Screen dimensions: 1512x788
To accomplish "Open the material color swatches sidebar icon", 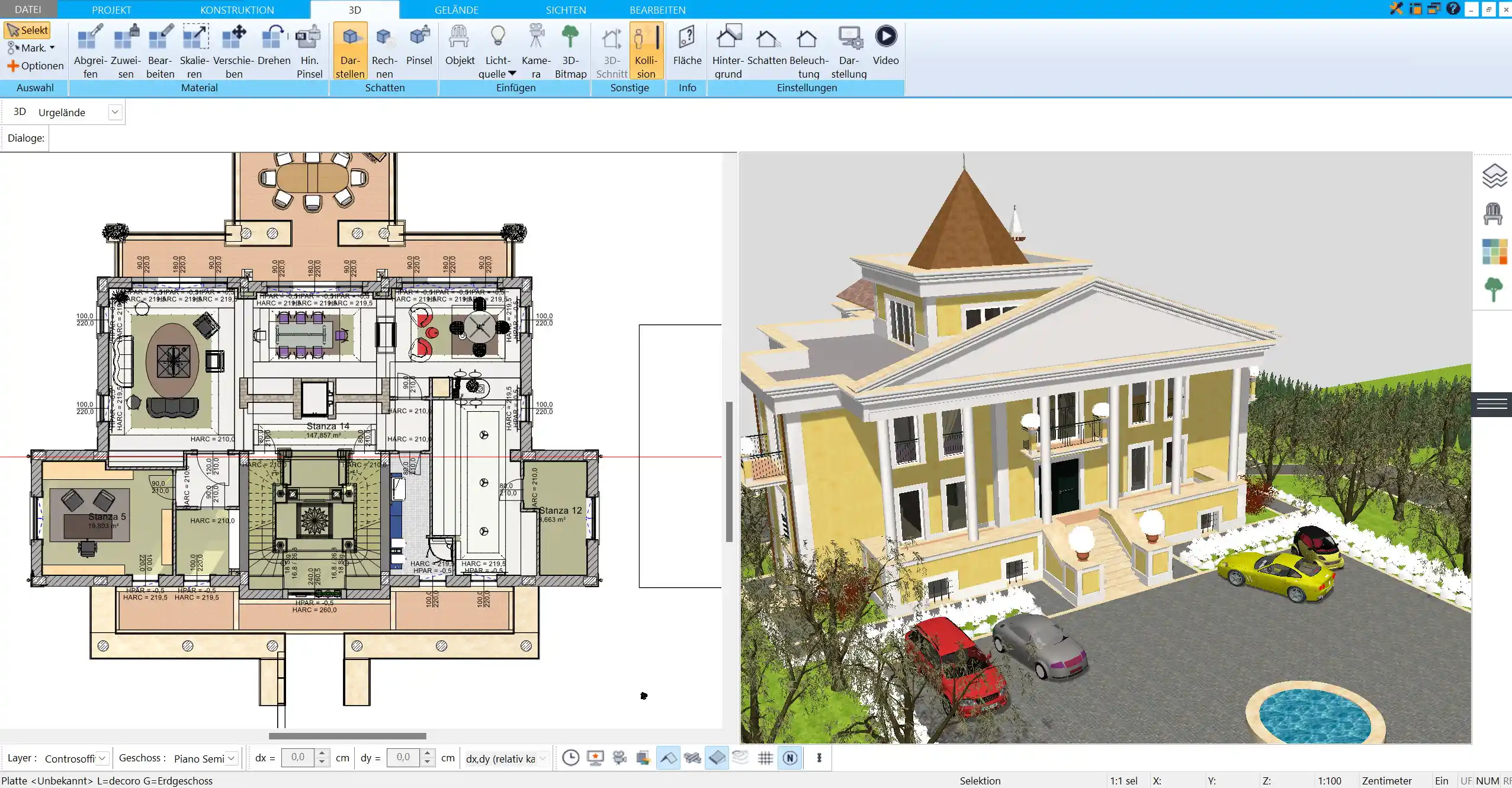I will point(1494,252).
